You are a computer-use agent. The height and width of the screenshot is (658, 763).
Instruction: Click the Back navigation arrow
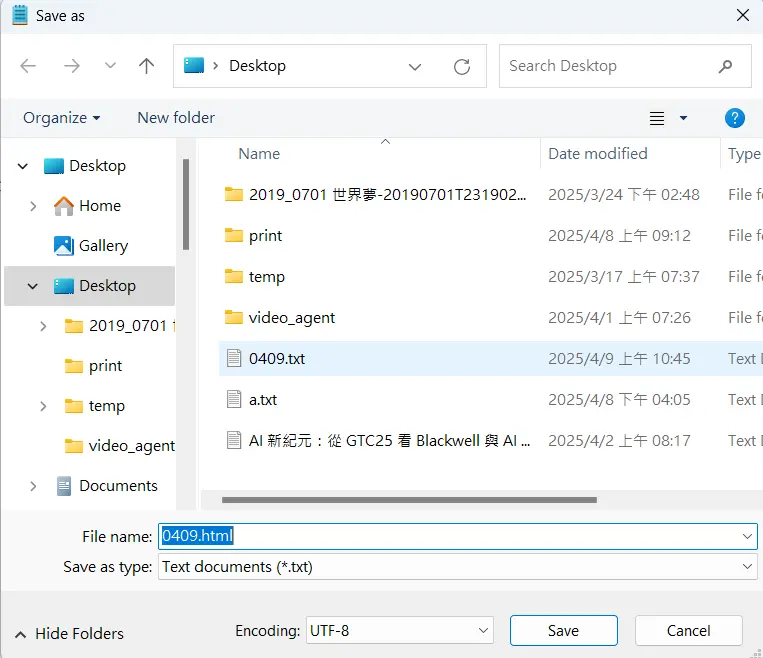coord(28,66)
